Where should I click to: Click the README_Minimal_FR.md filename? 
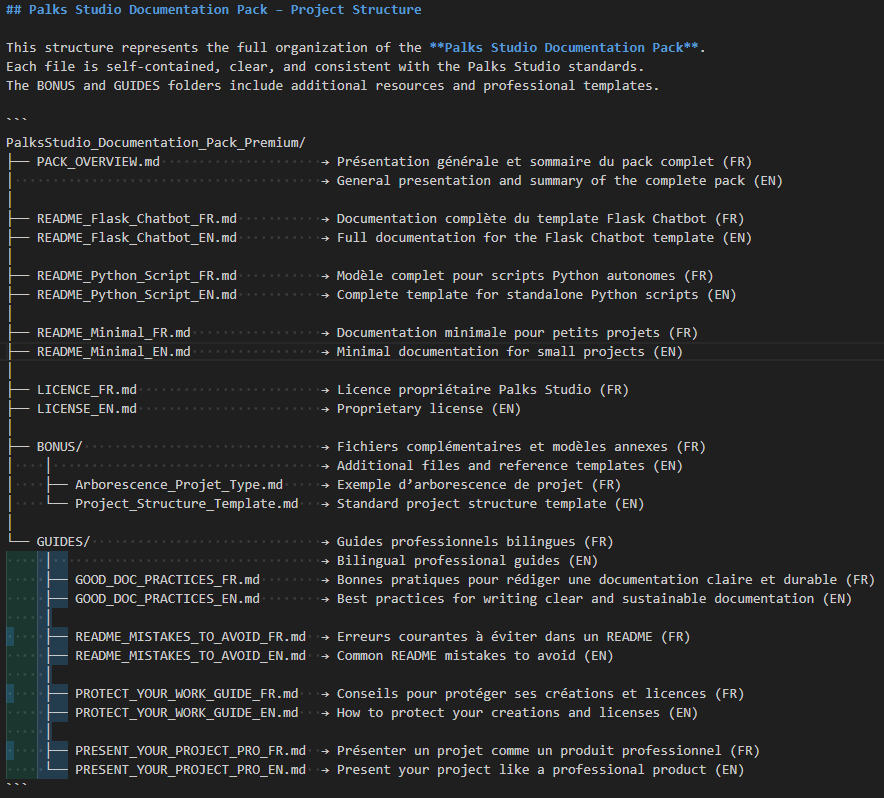(113, 333)
